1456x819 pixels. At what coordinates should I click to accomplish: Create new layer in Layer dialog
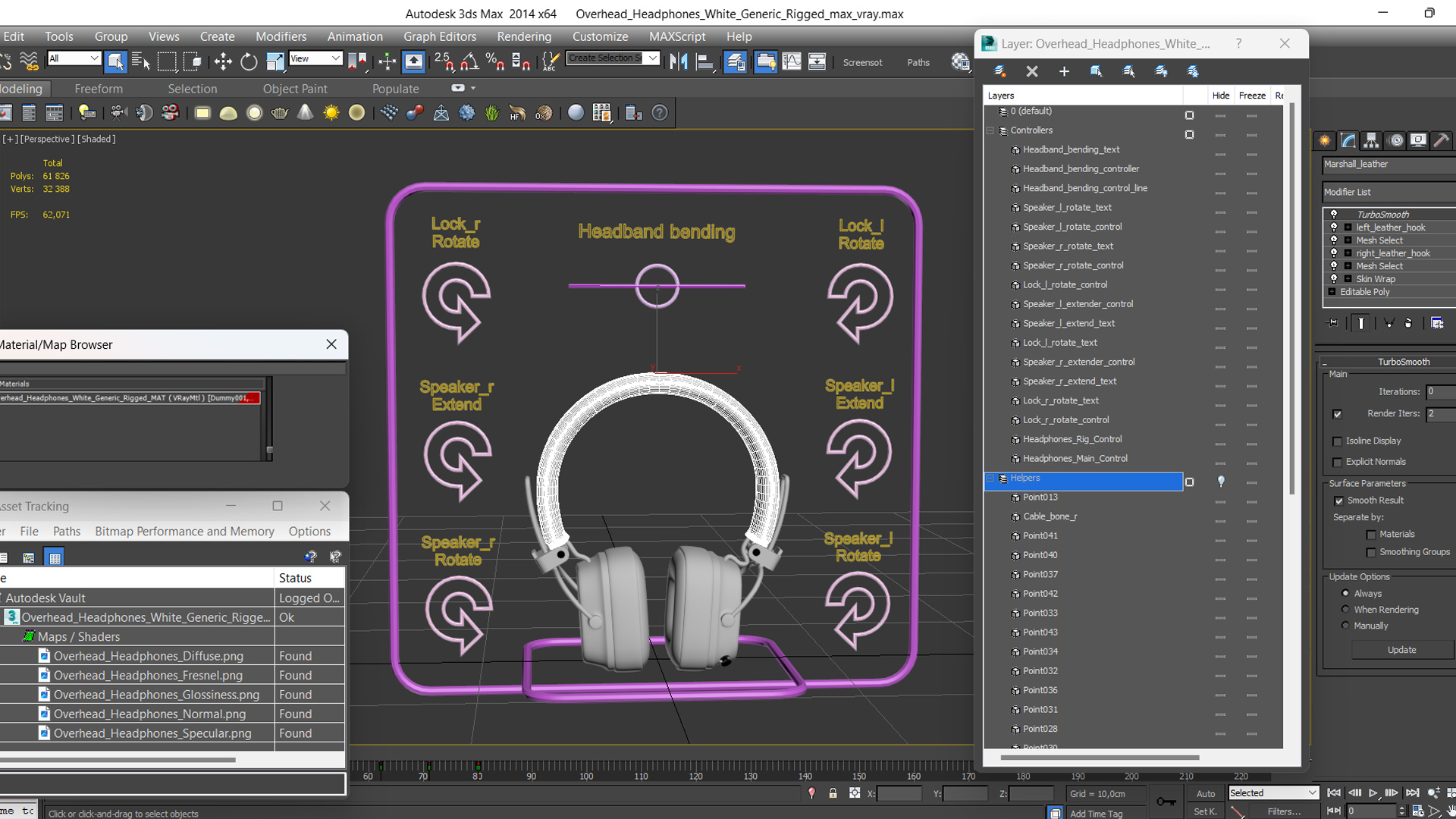(1000, 71)
